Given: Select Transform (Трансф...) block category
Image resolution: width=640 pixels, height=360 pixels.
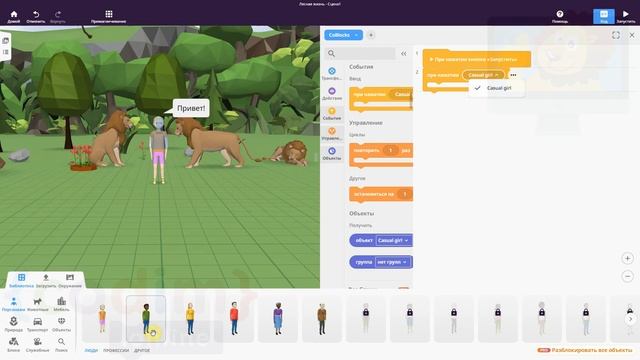Looking at the screenshot, I should pos(332,73).
